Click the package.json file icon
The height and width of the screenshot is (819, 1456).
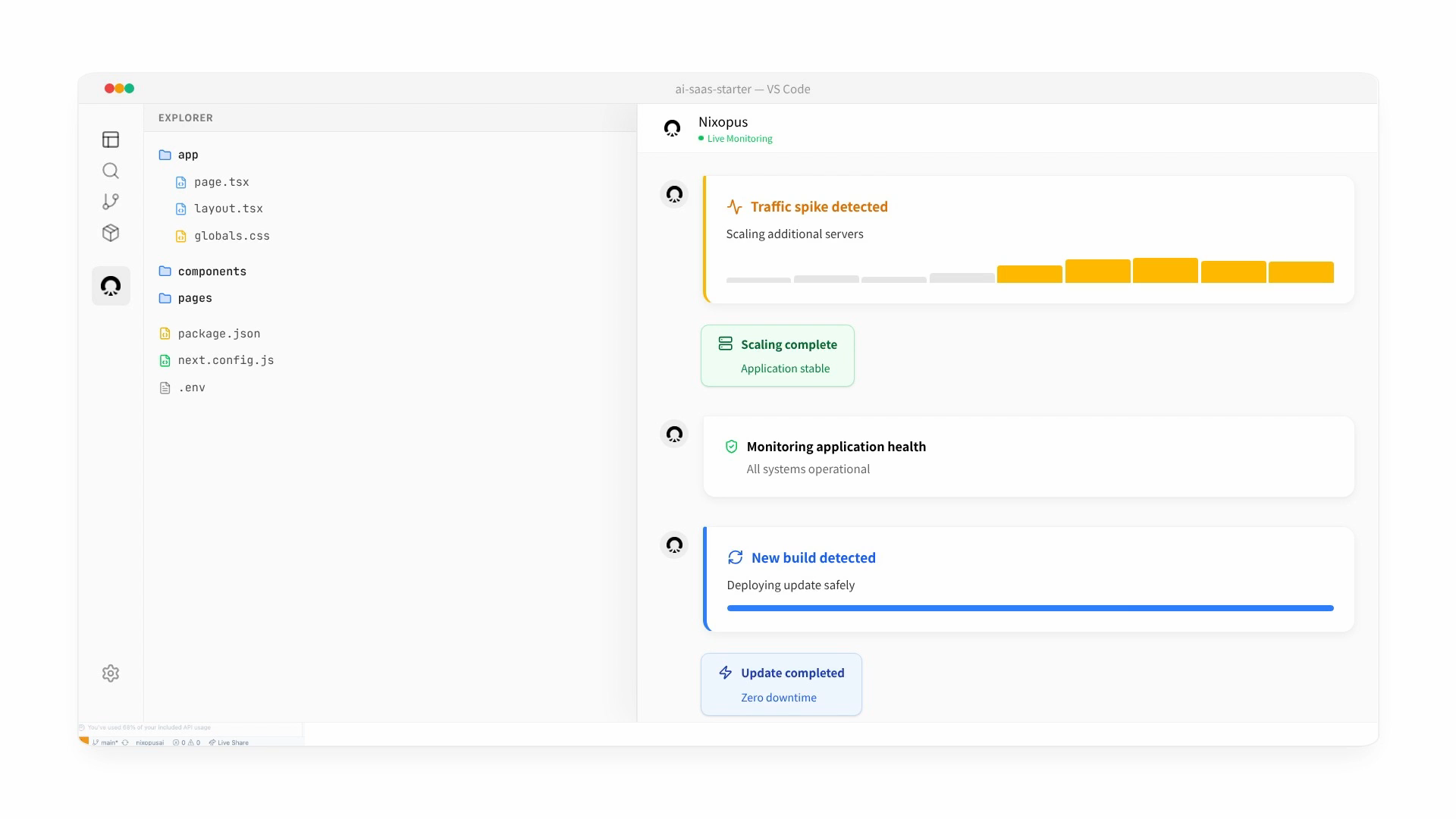click(x=165, y=334)
